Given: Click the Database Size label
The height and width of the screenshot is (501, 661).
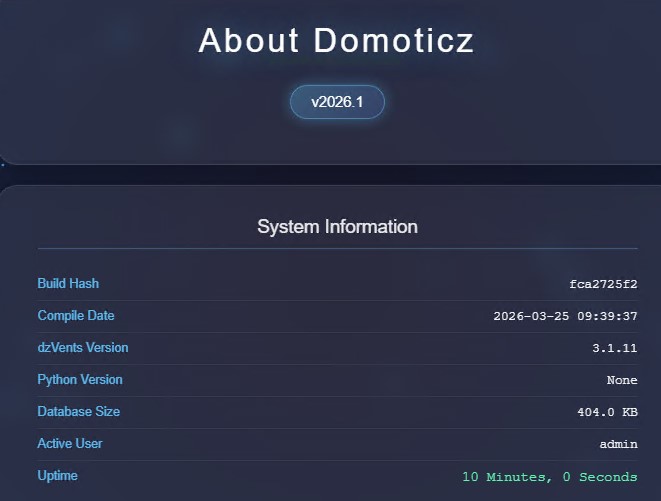Looking at the screenshot, I should point(79,412).
